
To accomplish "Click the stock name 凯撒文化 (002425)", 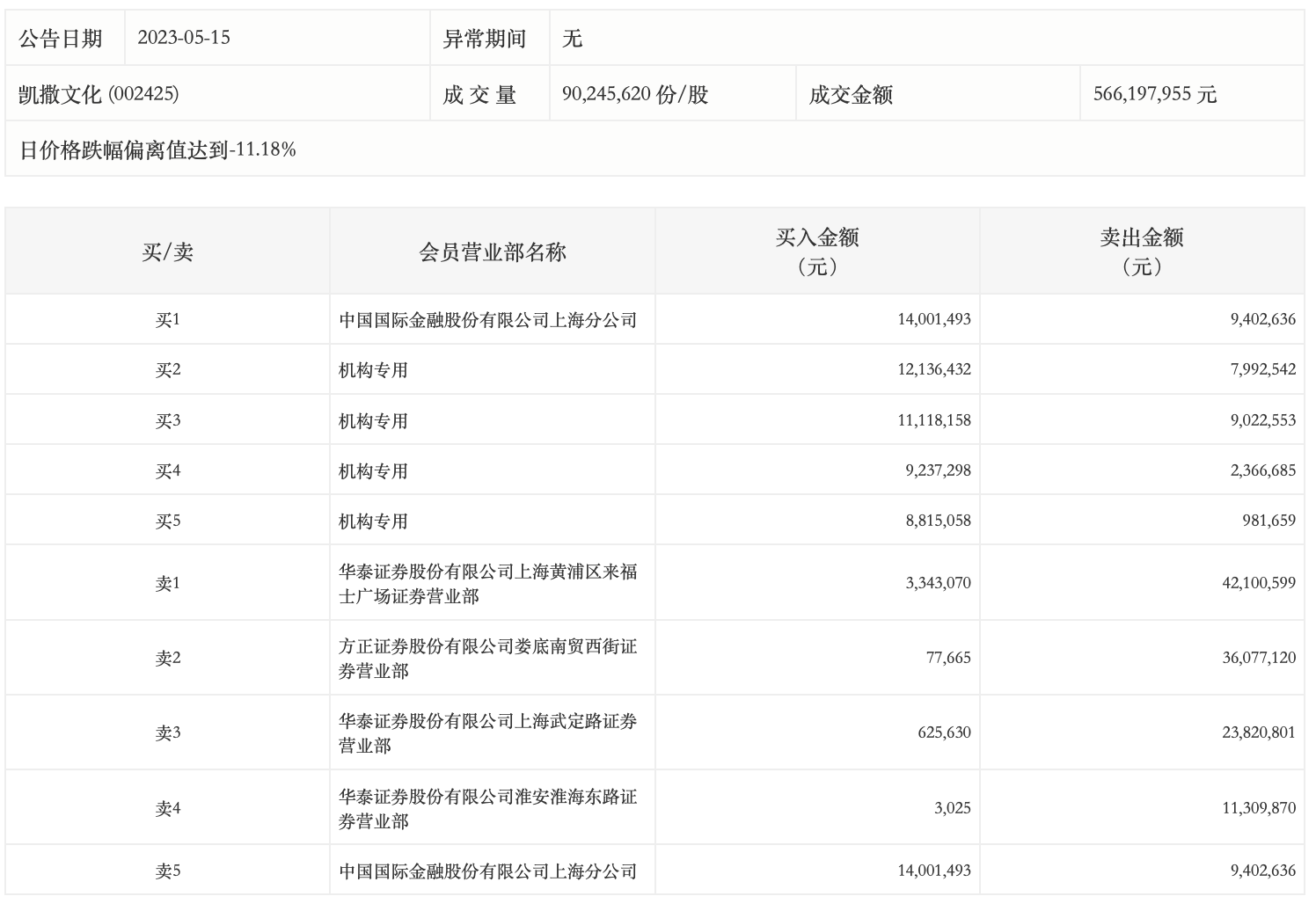I will tap(99, 94).
